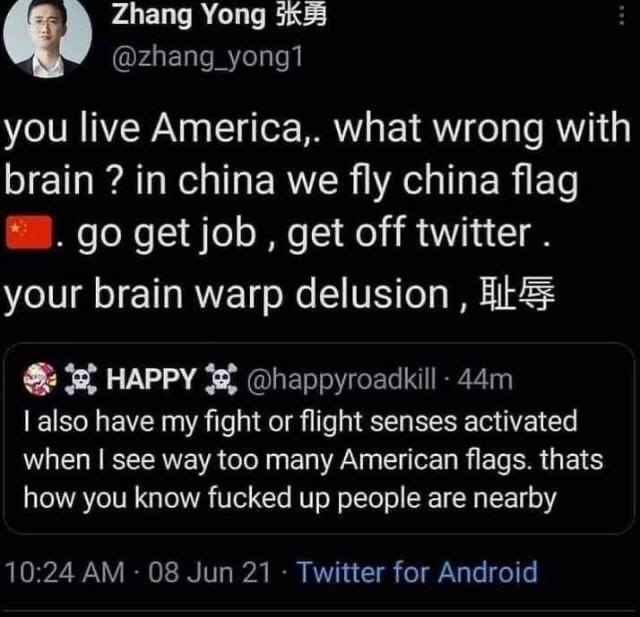Image resolution: width=640 pixels, height=617 pixels.
Task: Click the "go get job" tweet line
Action: [x=278, y=233]
